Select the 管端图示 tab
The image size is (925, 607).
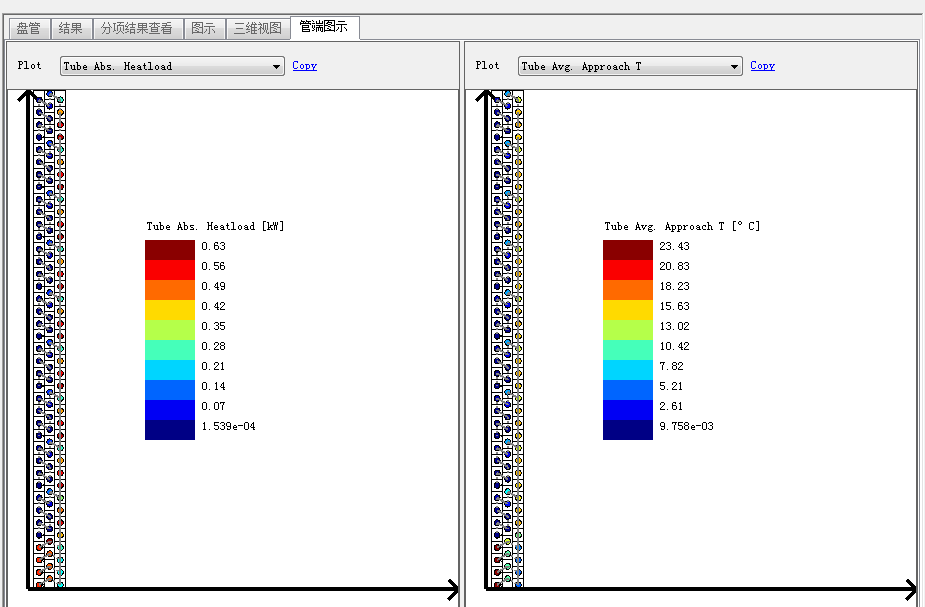coord(324,27)
